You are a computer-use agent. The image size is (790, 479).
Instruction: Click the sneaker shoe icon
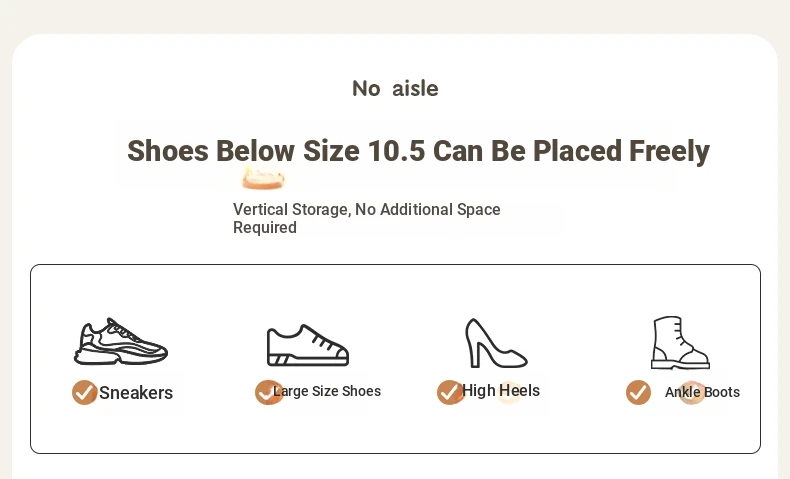120,341
